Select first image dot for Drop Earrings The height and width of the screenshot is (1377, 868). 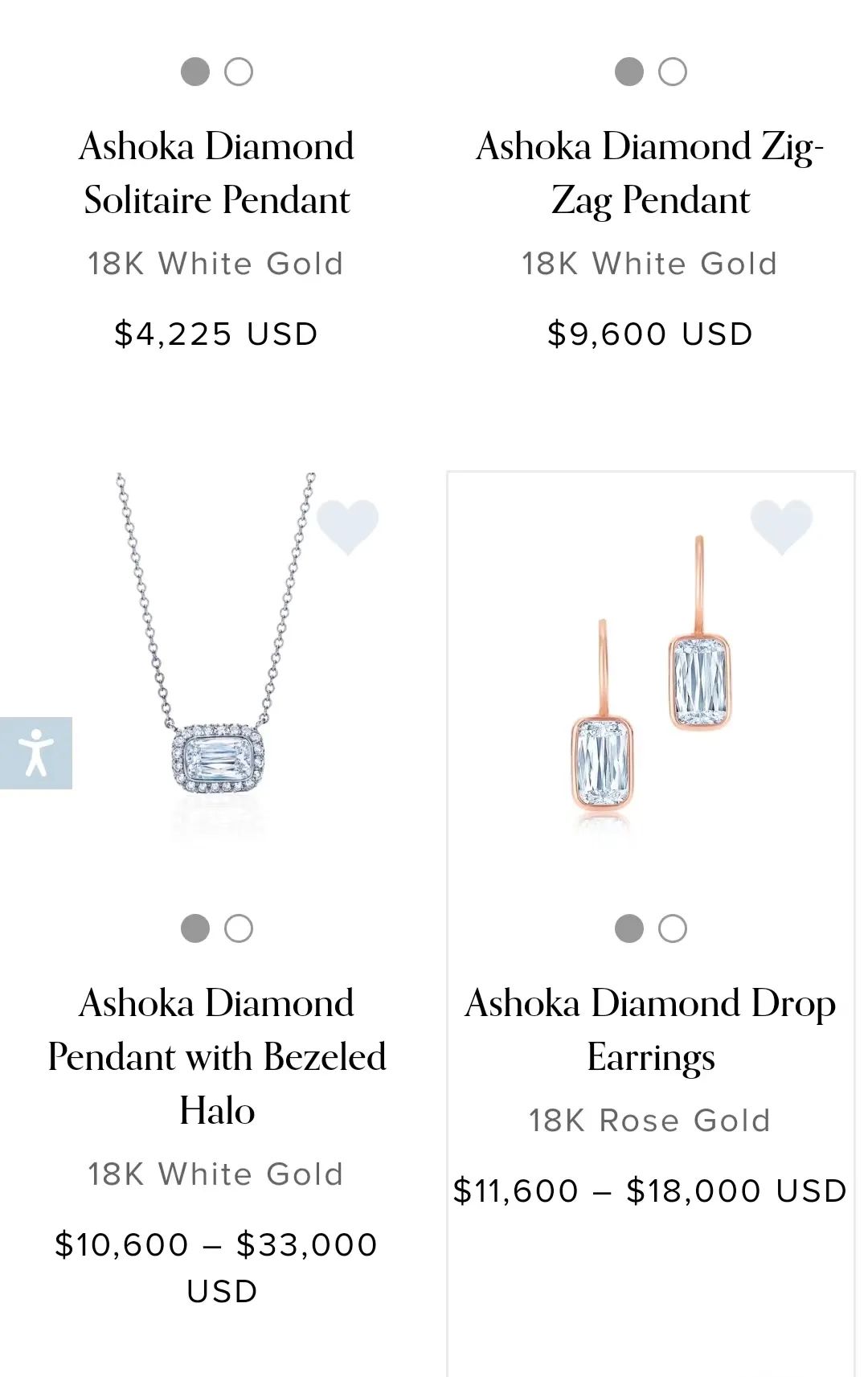point(629,928)
